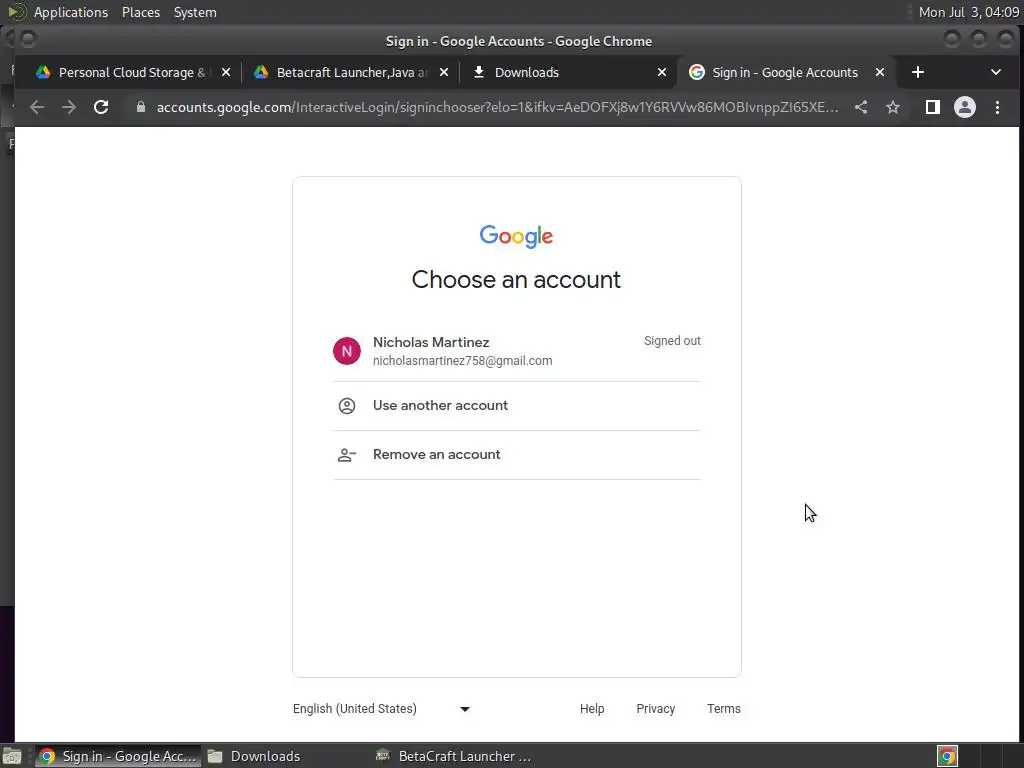1024x768 pixels.
Task: Open Chrome profile avatar menu
Action: coord(965,107)
